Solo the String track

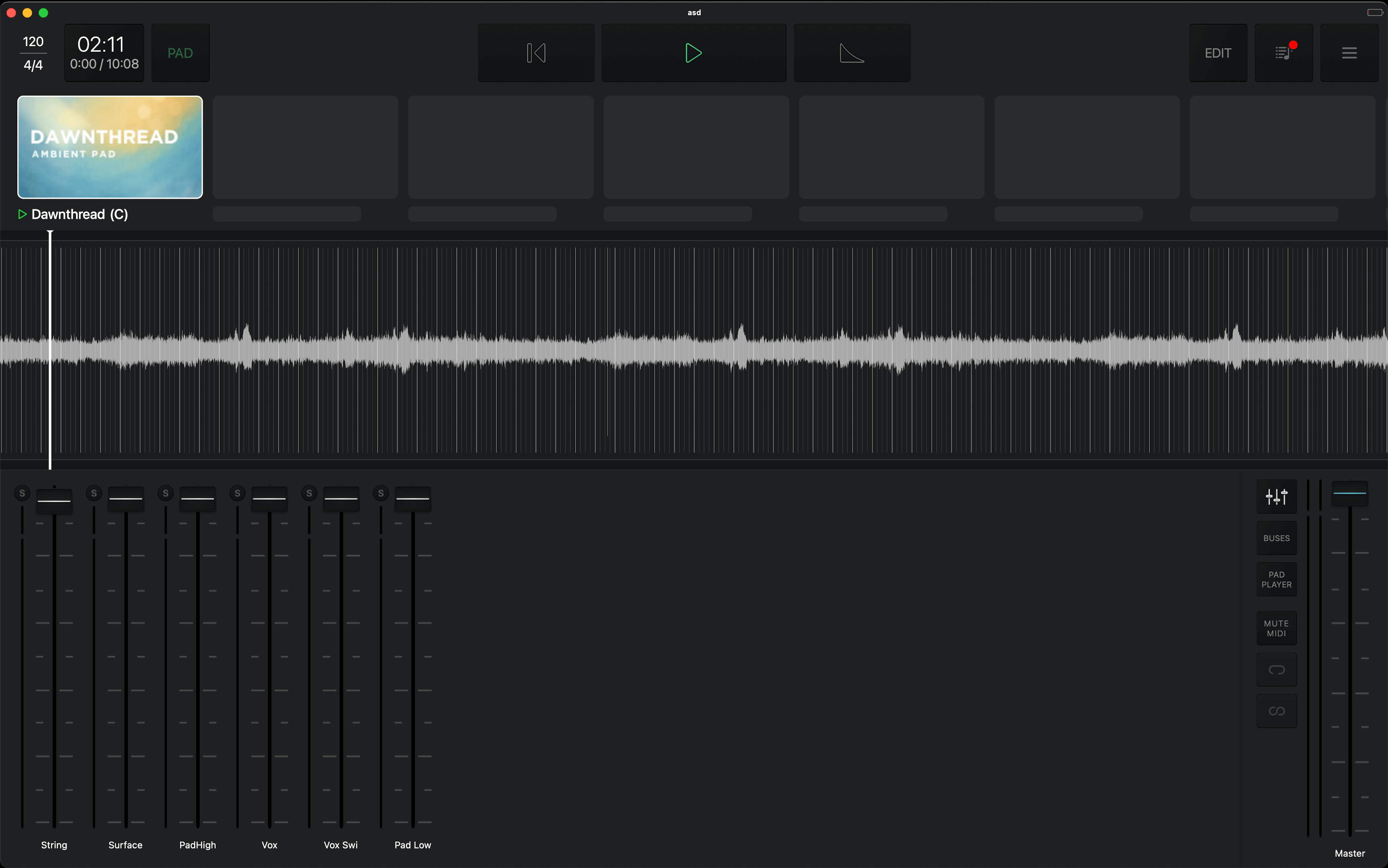click(x=22, y=493)
